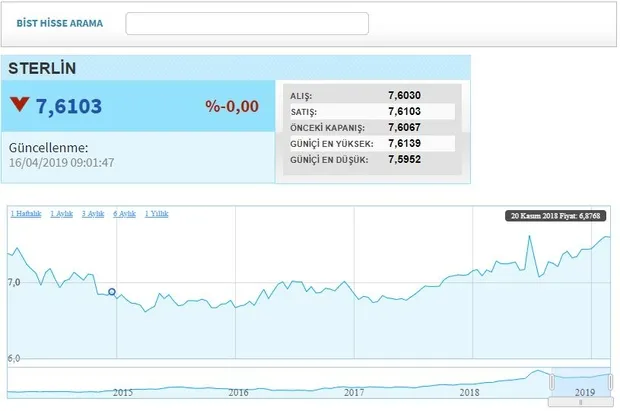Click the update timestamp 16/04/2019 09:01:47
The height and width of the screenshot is (411, 620).
pos(62,163)
